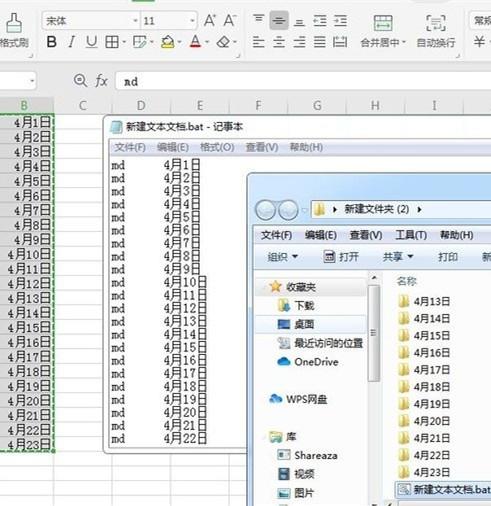Click Explorer back navigation button

click(x=265, y=210)
